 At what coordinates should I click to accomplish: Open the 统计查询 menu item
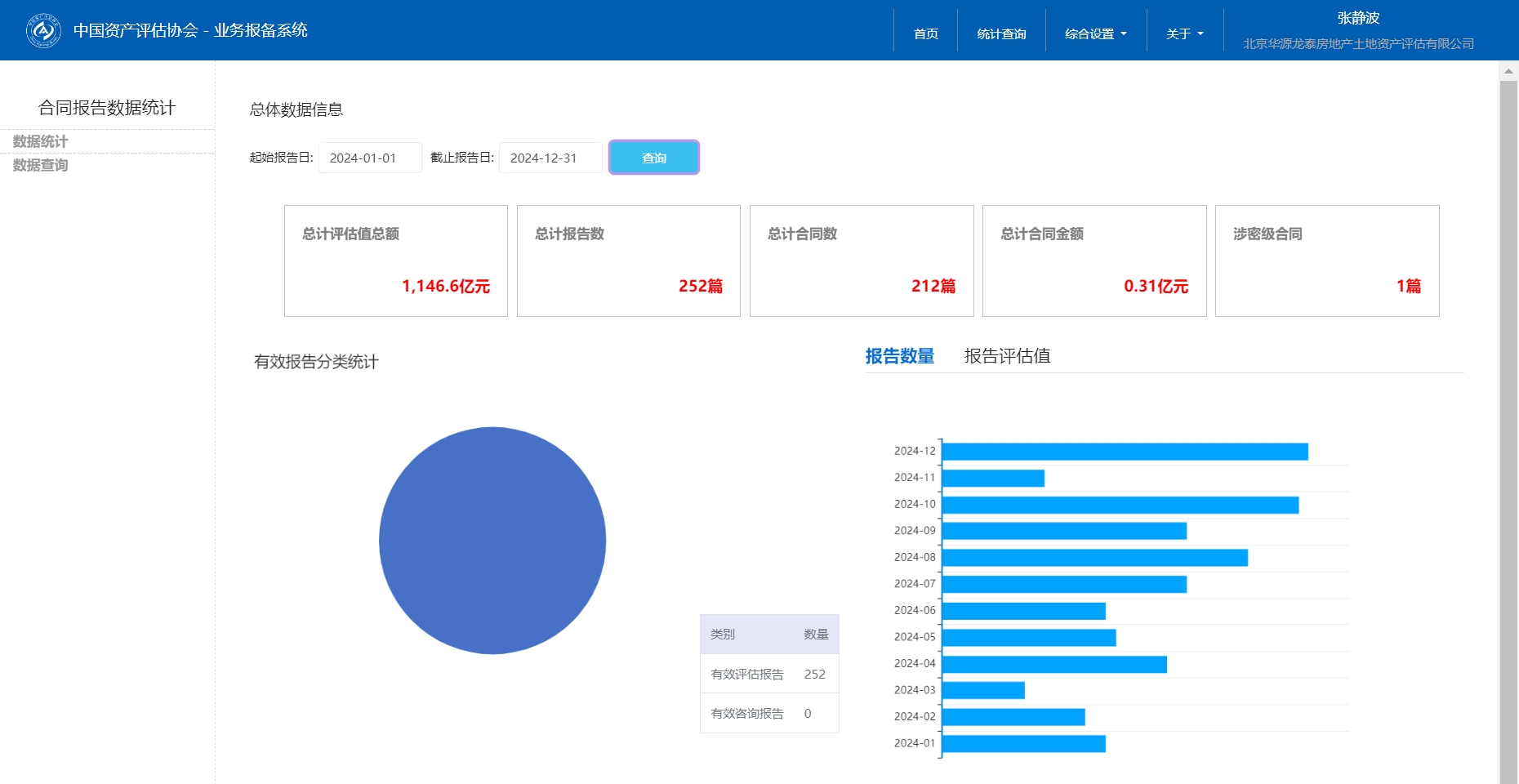[1001, 33]
